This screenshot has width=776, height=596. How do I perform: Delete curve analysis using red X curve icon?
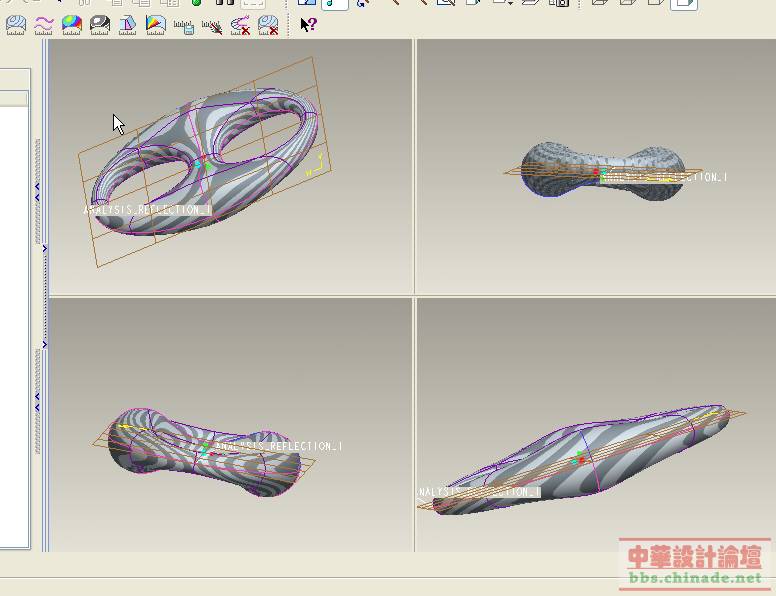[240, 25]
